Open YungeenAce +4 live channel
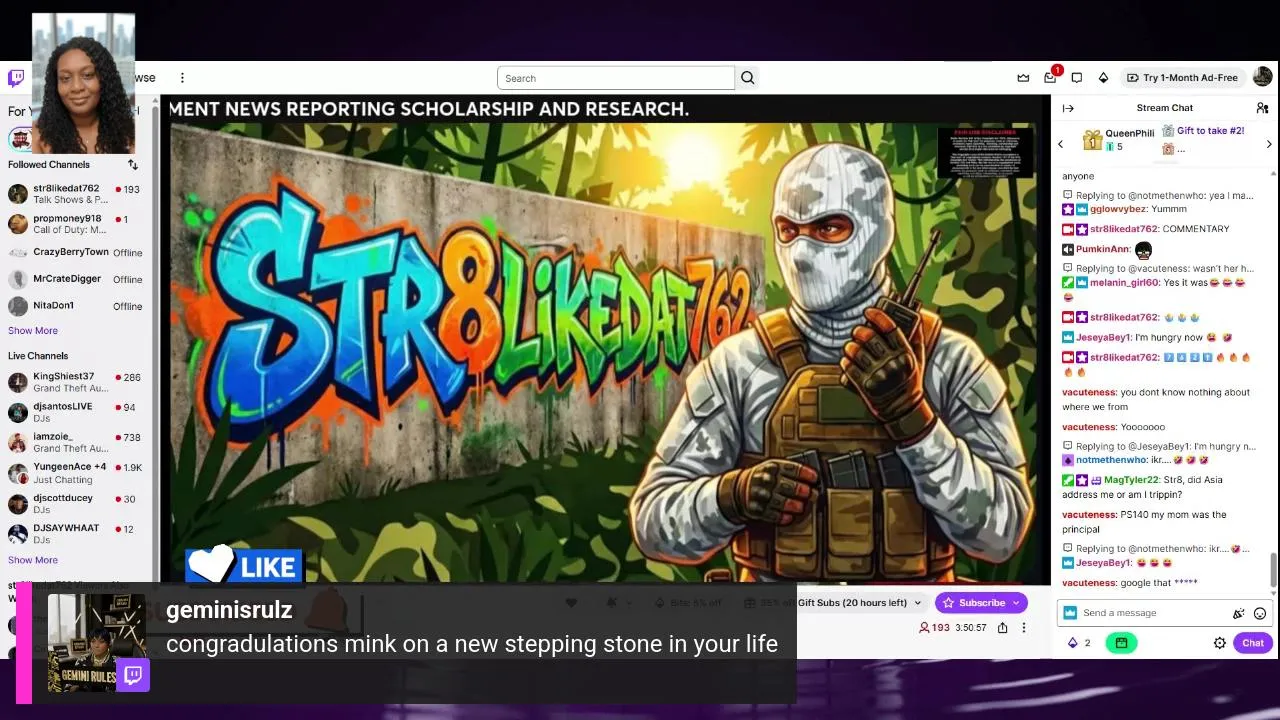This screenshot has height=720, width=1280. [x=75, y=473]
